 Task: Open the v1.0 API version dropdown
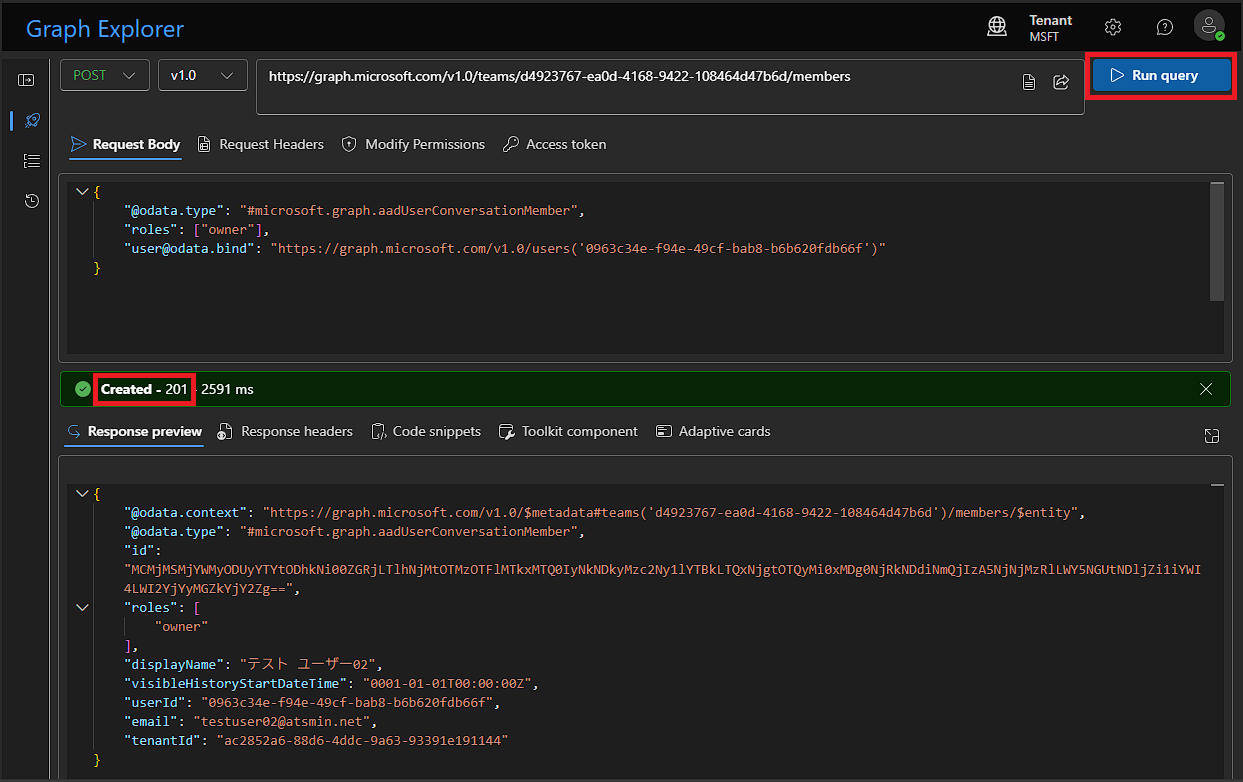click(202, 75)
